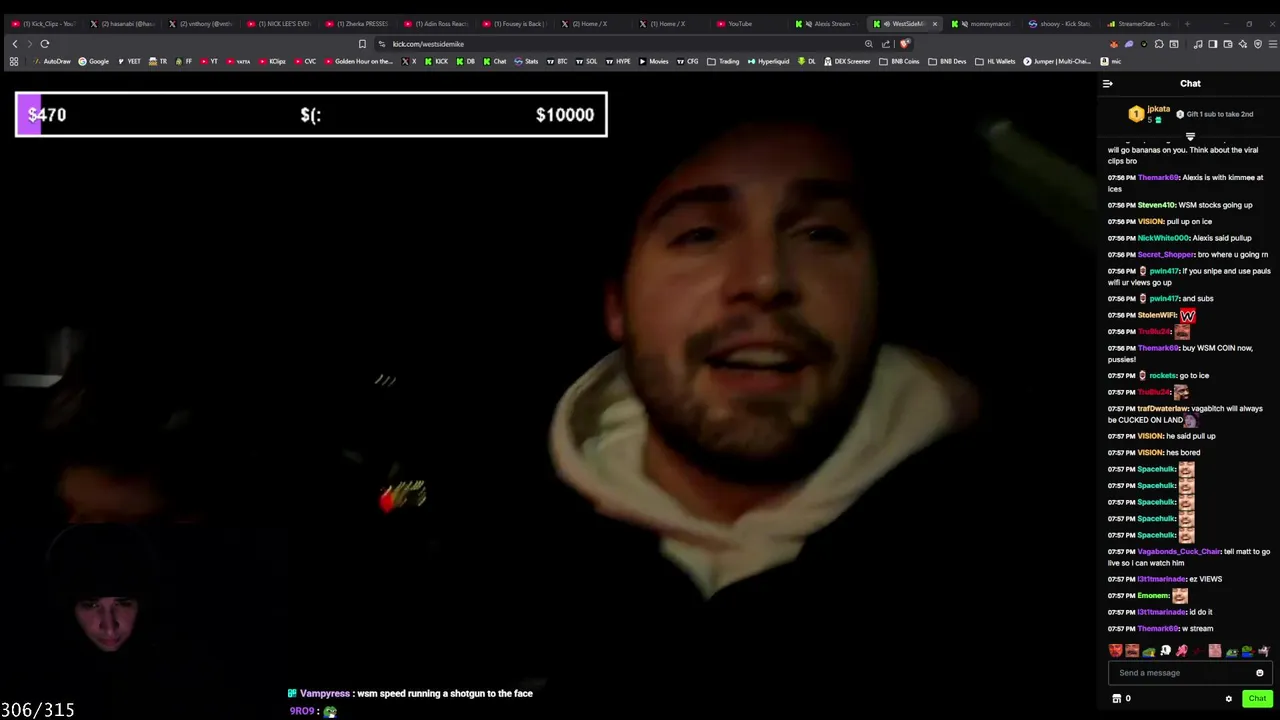Screen dimensions: 1280x720
Task: Open the DEX Screener bookmark
Action: click(x=847, y=61)
